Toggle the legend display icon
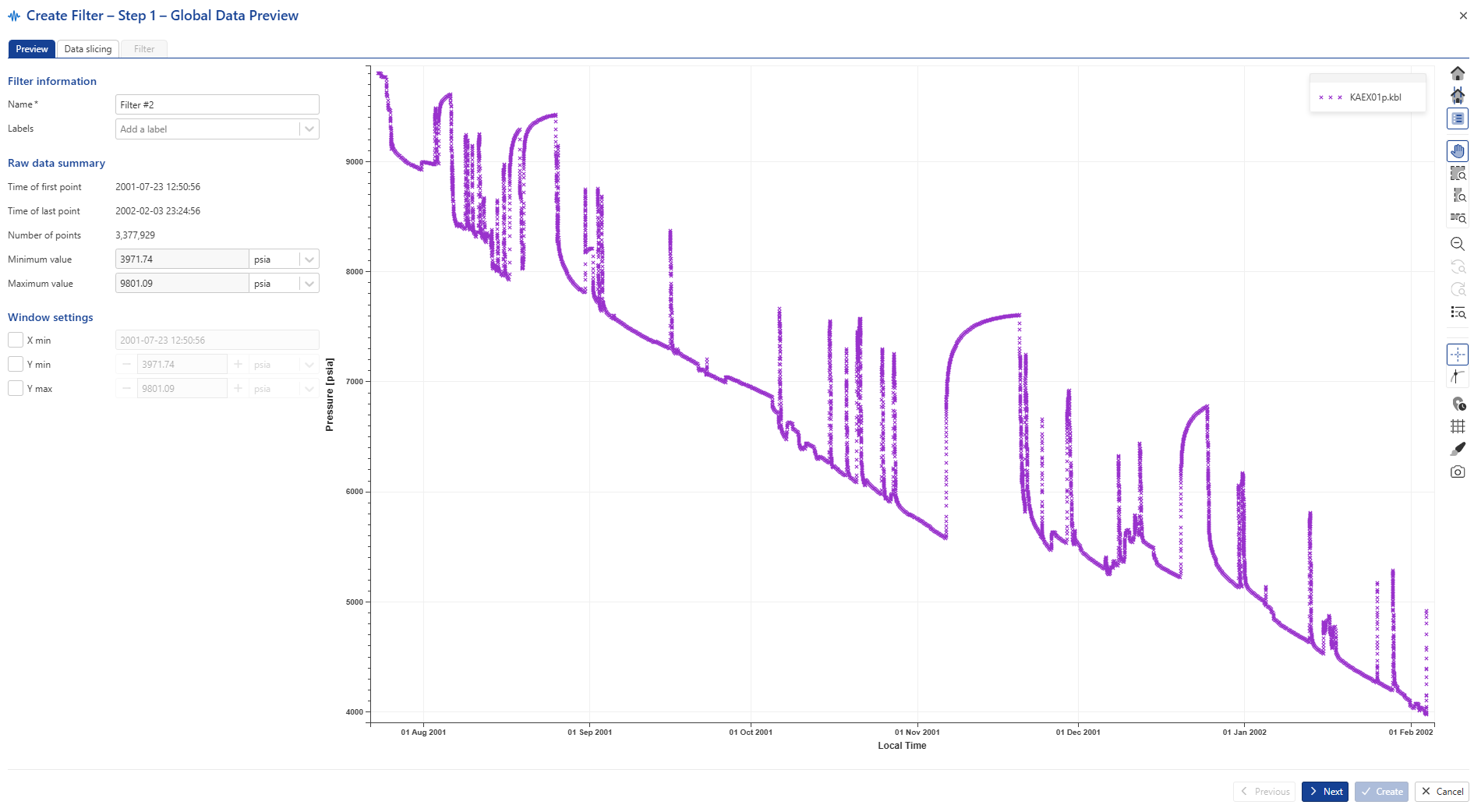1474x812 pixels. 1457,118
